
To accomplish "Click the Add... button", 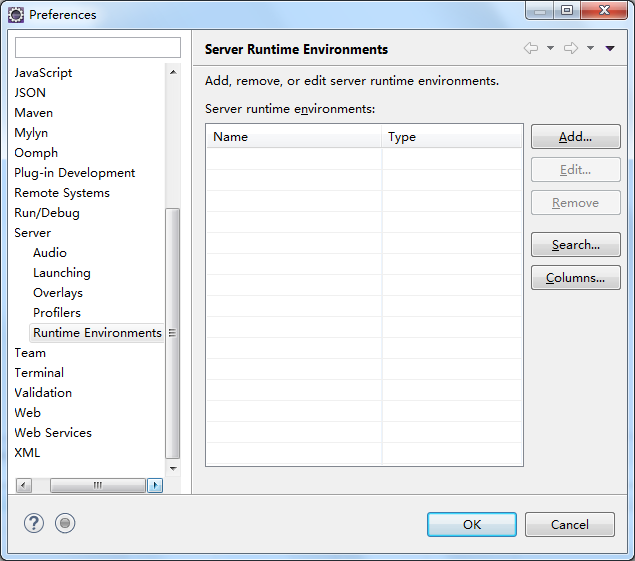I will 575,137.
